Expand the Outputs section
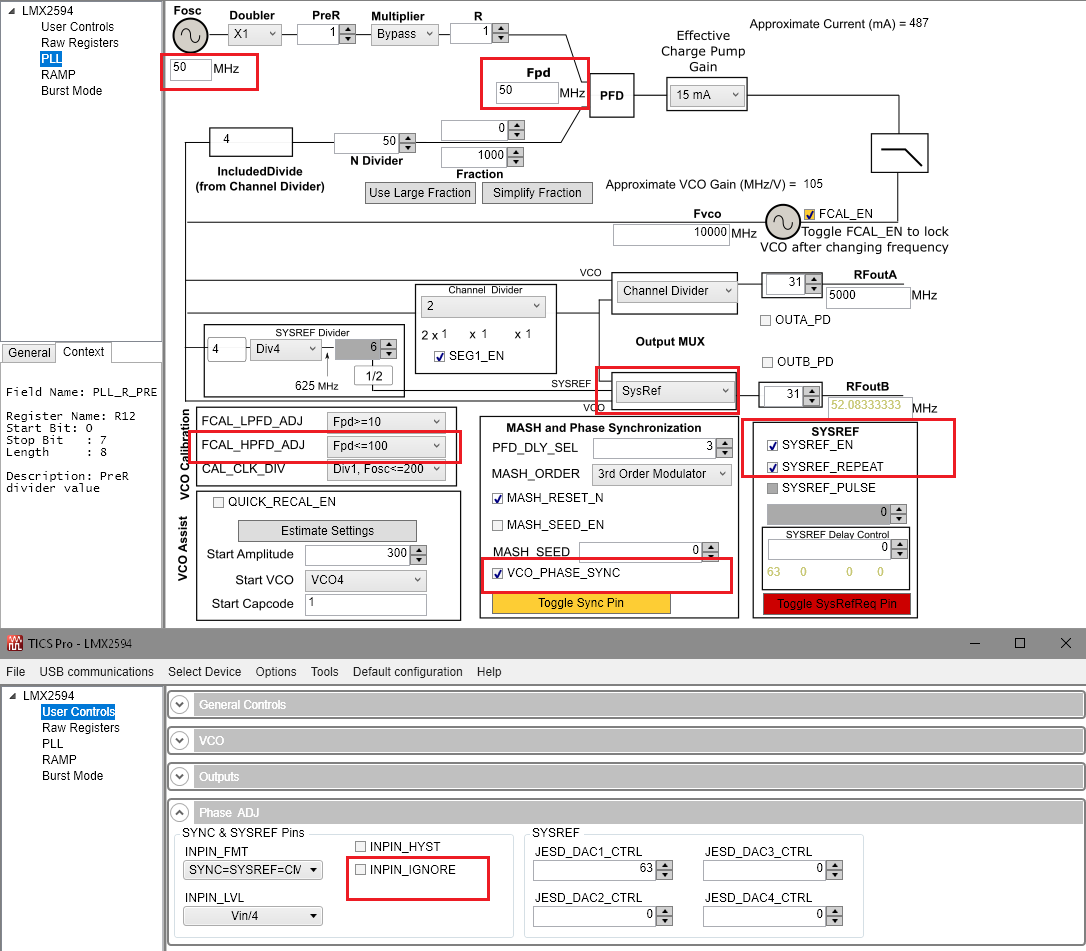 pyautogui.click(x=180, y=776)
